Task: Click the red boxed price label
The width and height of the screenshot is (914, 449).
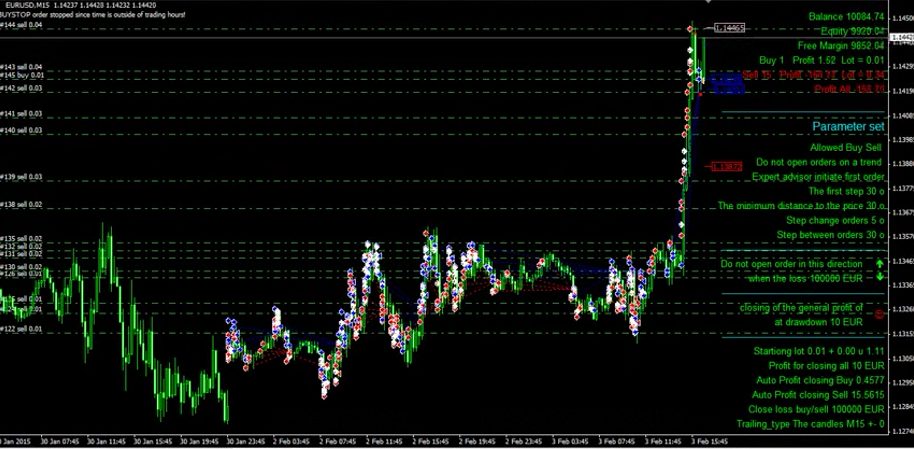Action: [x=726, y=167]
